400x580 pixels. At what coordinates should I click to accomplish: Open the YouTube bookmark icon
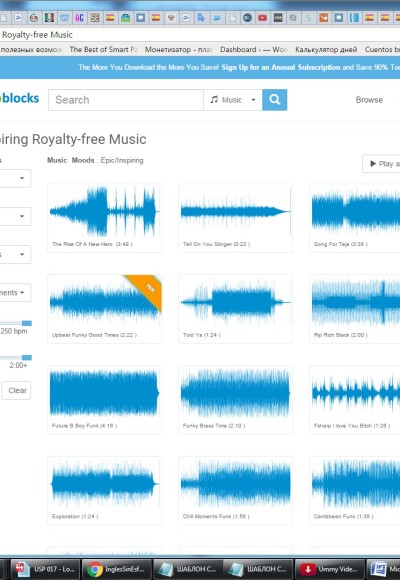(x=262, y=17)
